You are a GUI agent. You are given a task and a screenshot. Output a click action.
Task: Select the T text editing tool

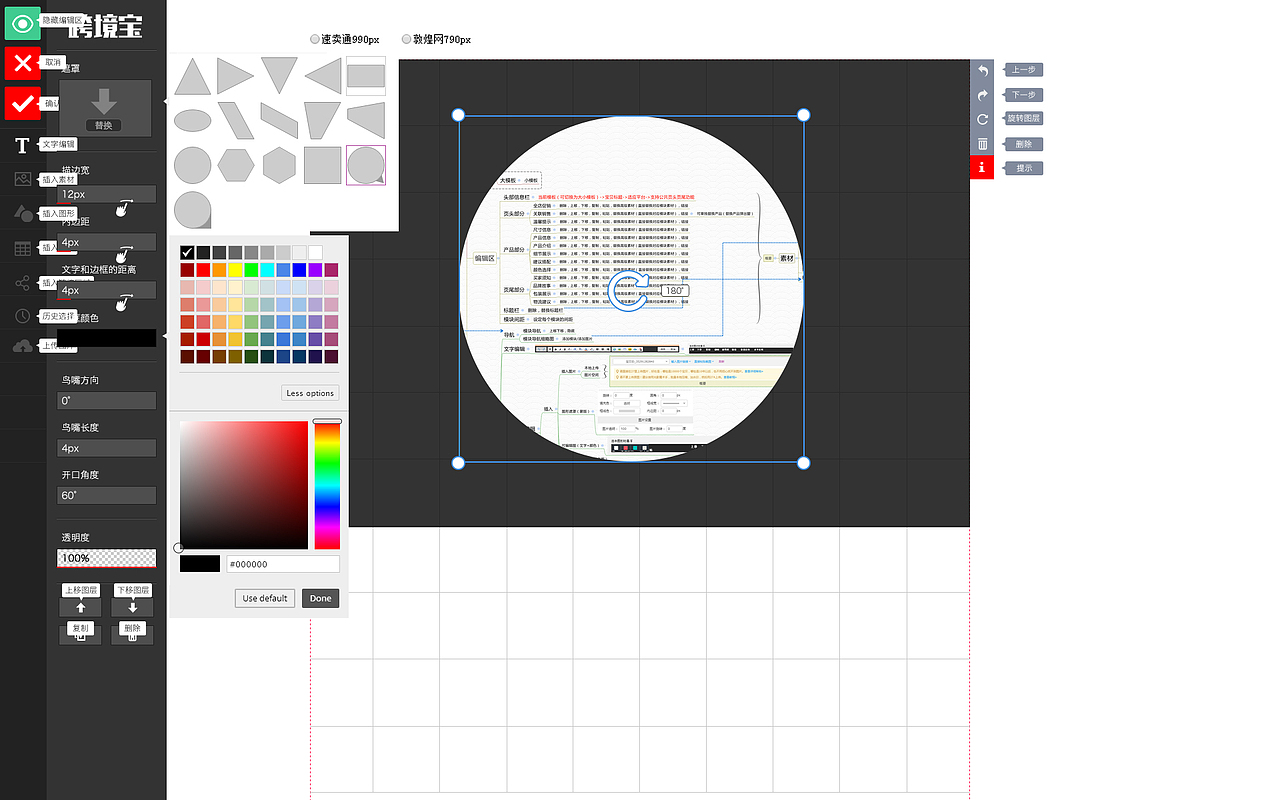(22, 146)
